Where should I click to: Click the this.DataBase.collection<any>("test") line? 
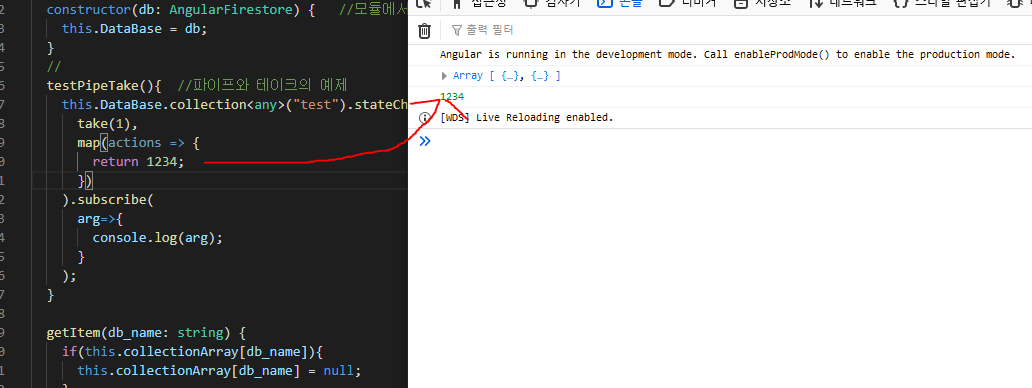click(x=235, y=105)
